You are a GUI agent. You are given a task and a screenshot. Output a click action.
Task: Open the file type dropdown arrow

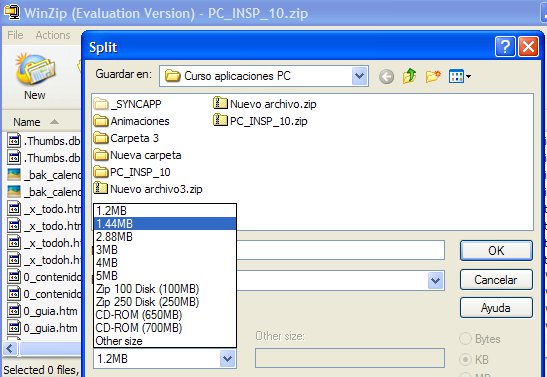(x=435, y=280)
